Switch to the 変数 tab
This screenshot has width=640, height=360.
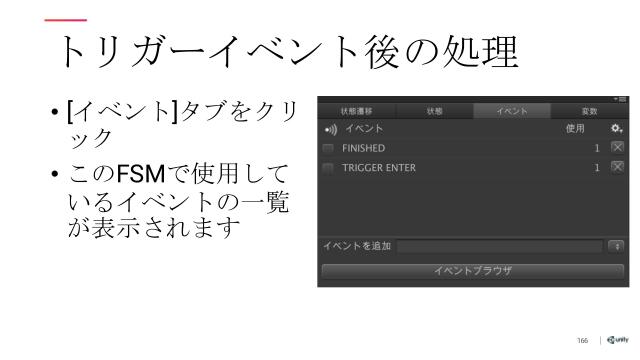[589, 111]
